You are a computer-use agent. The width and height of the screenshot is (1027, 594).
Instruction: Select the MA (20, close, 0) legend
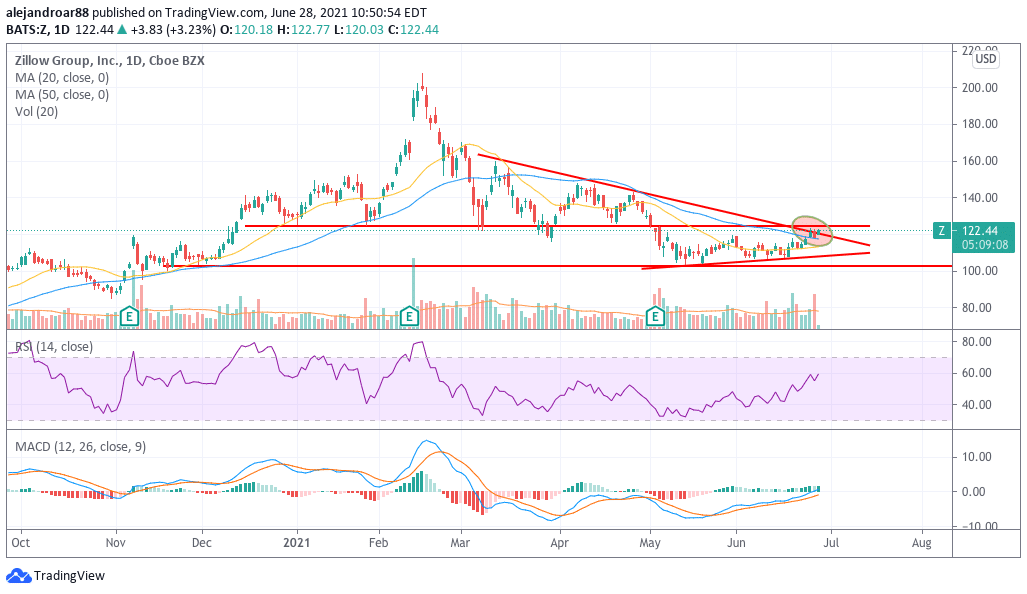coord(62,78)
